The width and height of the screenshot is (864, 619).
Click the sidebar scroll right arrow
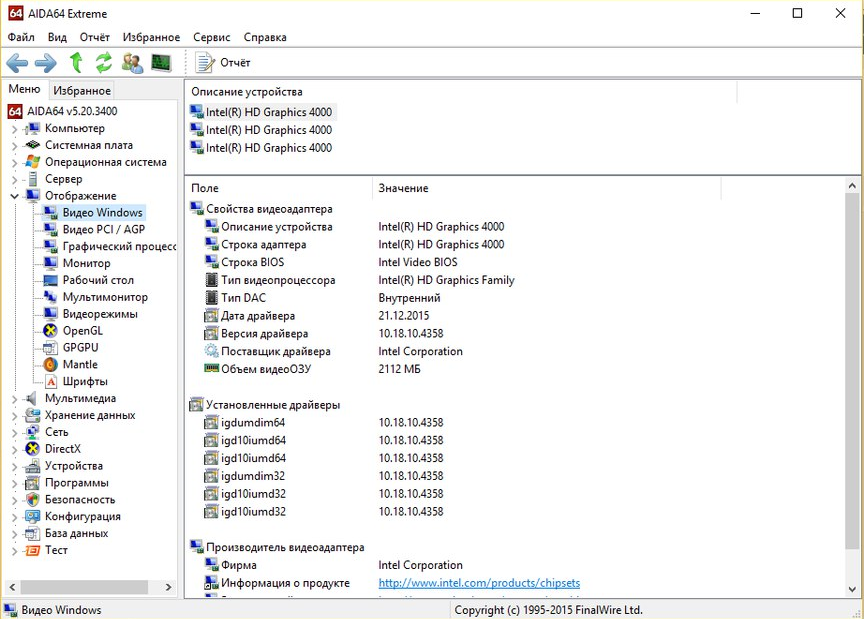[168, 588]
